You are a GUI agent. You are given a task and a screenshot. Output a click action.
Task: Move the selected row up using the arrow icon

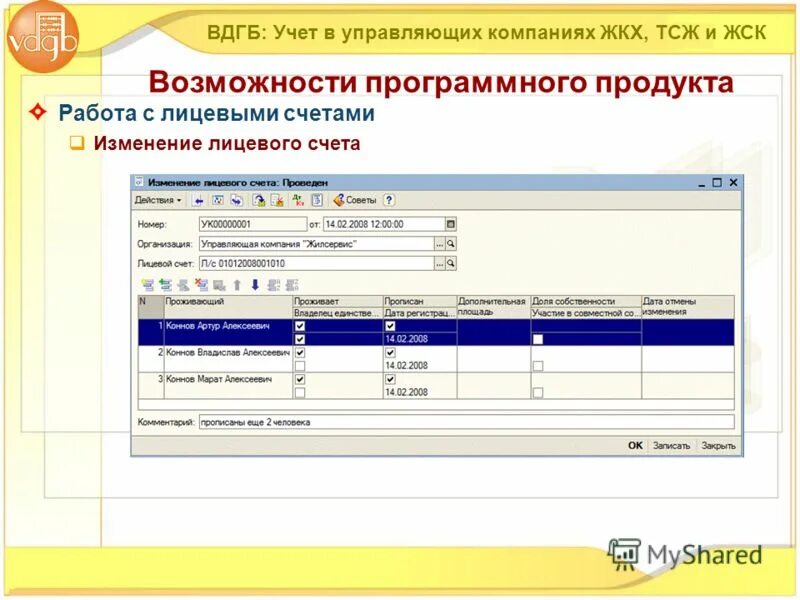[x=234, y=285]
